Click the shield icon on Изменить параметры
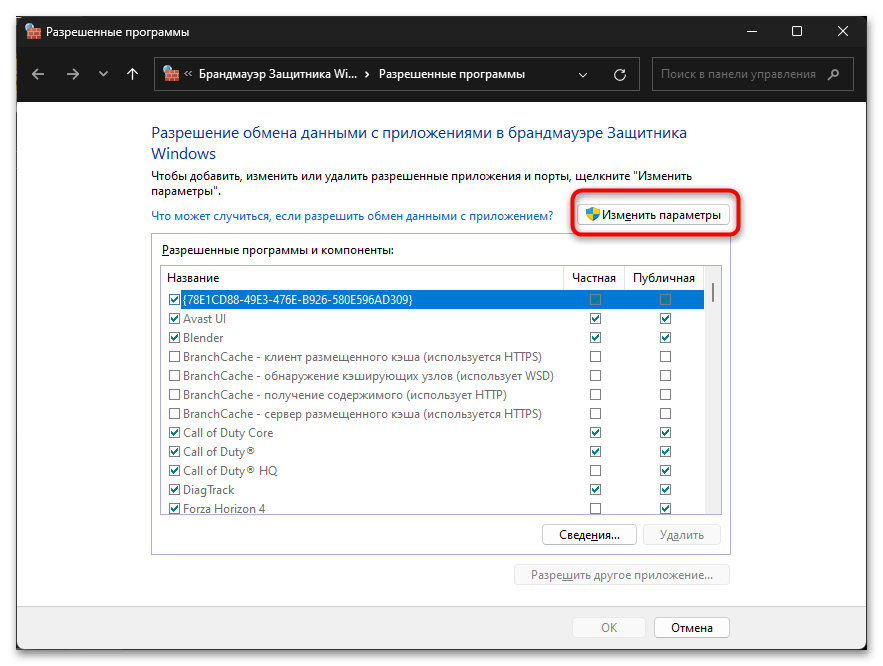Image resolution: width=883 pixels, height=666 pixels. (592, 215)
